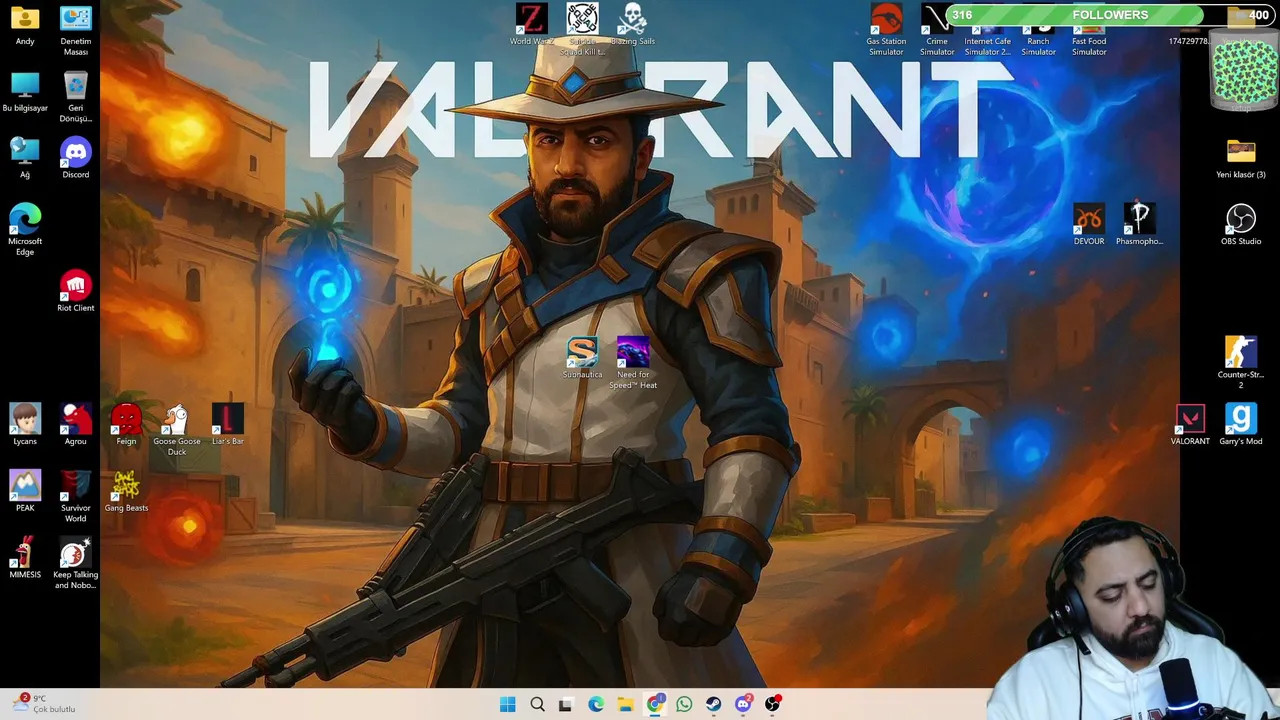Image resolution: width=1280 pixels, height=720 pixels.
Task: Select the PEAK game icon
Action: 25,491
